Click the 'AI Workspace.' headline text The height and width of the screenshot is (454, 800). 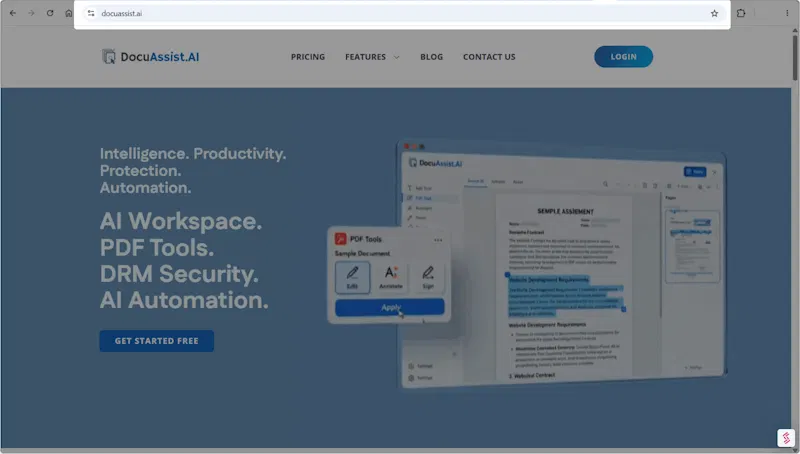181,221
